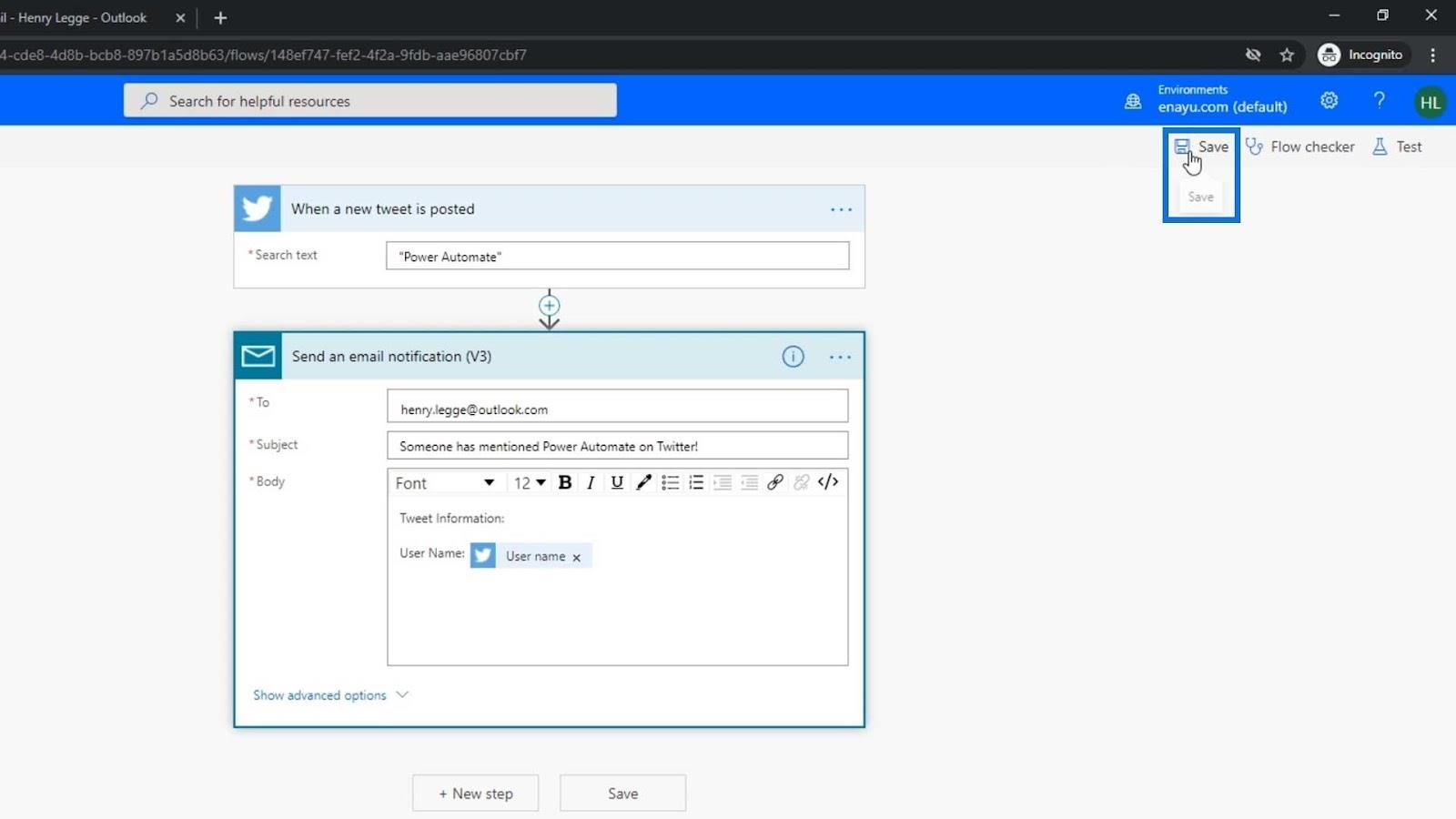The height and width of the screenshot is (819, 1456).
Task: Edit the To email address field
Action: 618,407
